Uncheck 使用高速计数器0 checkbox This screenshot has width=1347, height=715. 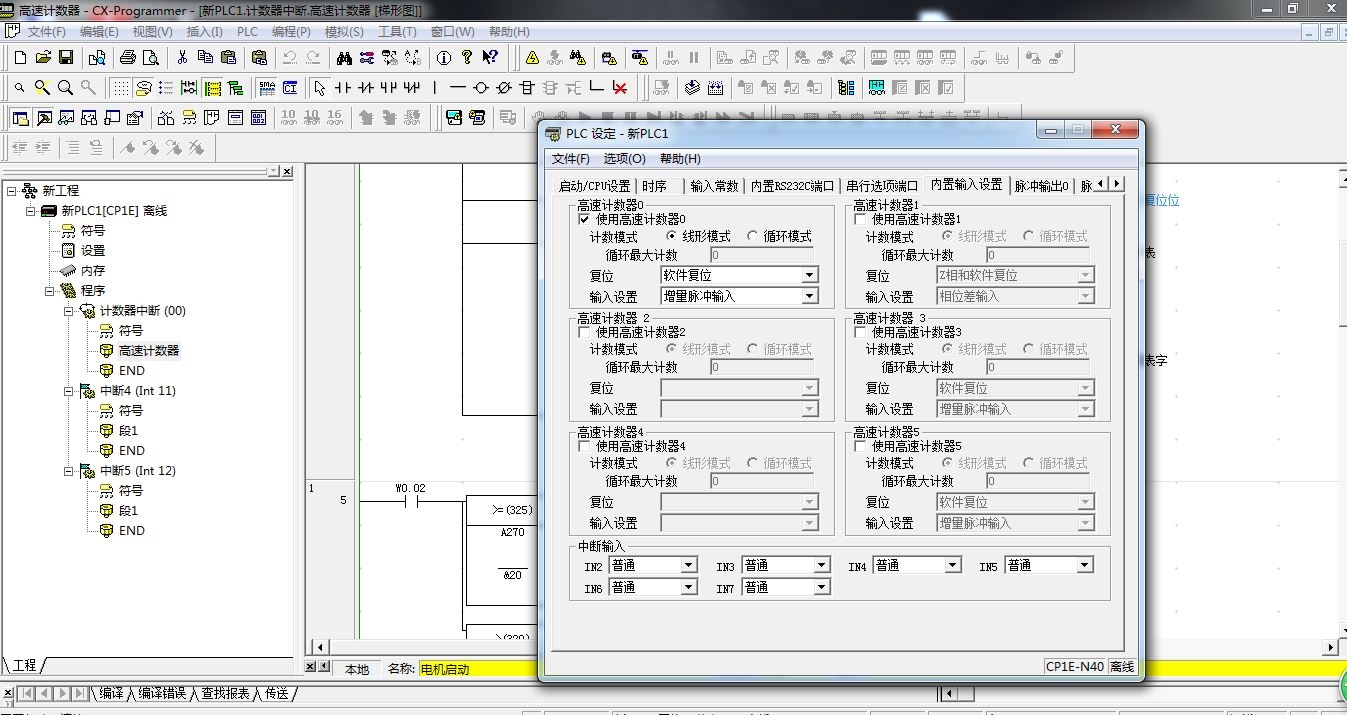[585, 219]
